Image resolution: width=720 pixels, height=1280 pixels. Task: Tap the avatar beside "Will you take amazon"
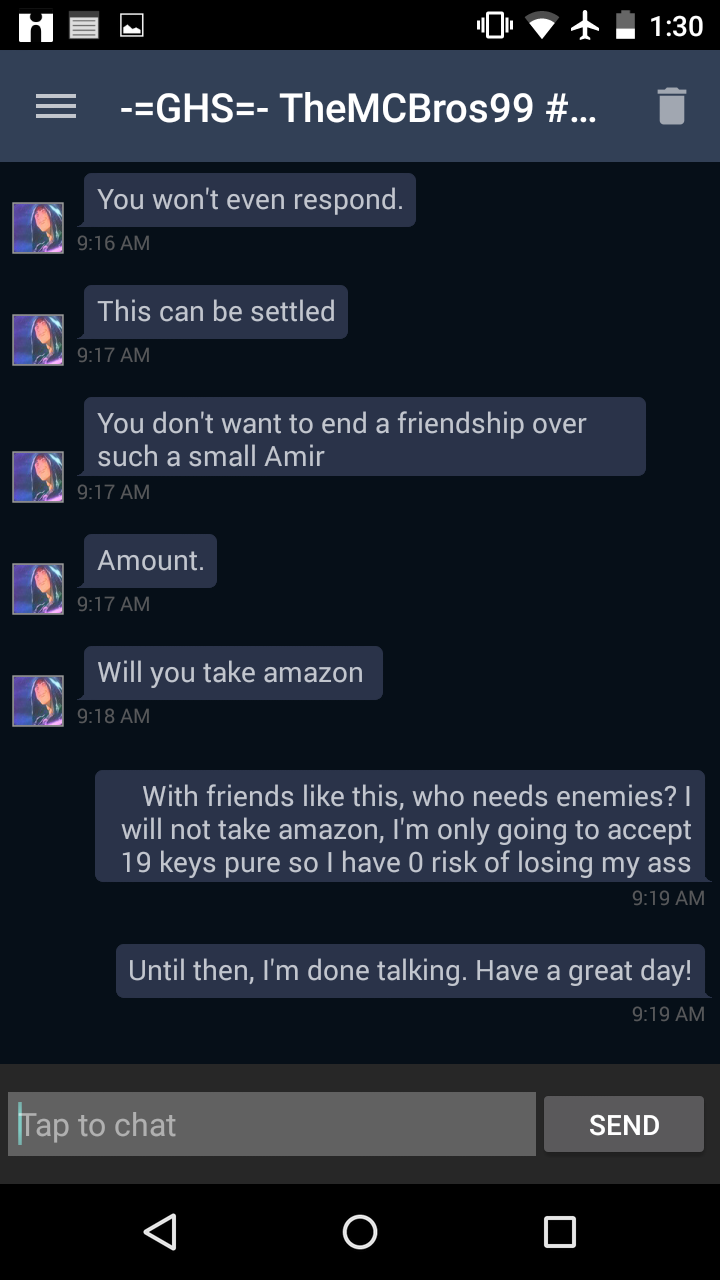click(x=38, y=701)
